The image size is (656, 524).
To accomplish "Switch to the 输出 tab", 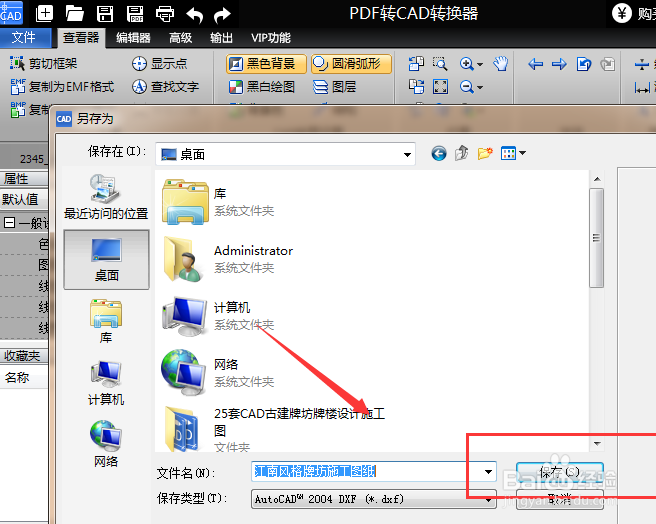I will click(x=221, y=38).
